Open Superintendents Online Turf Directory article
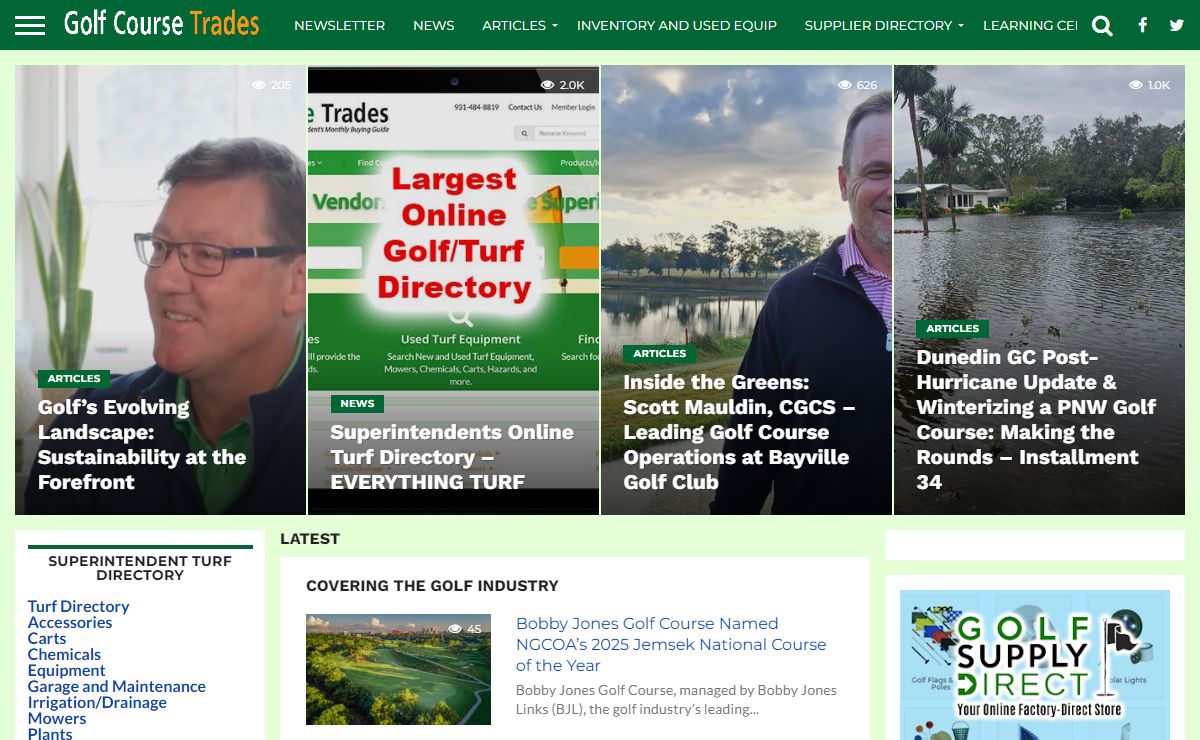Screen dimensions: 1200x740 coord(452,457)
